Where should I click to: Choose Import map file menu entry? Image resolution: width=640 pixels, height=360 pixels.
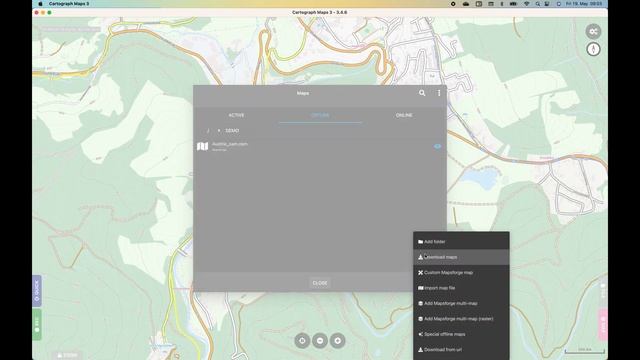[461, 288]
